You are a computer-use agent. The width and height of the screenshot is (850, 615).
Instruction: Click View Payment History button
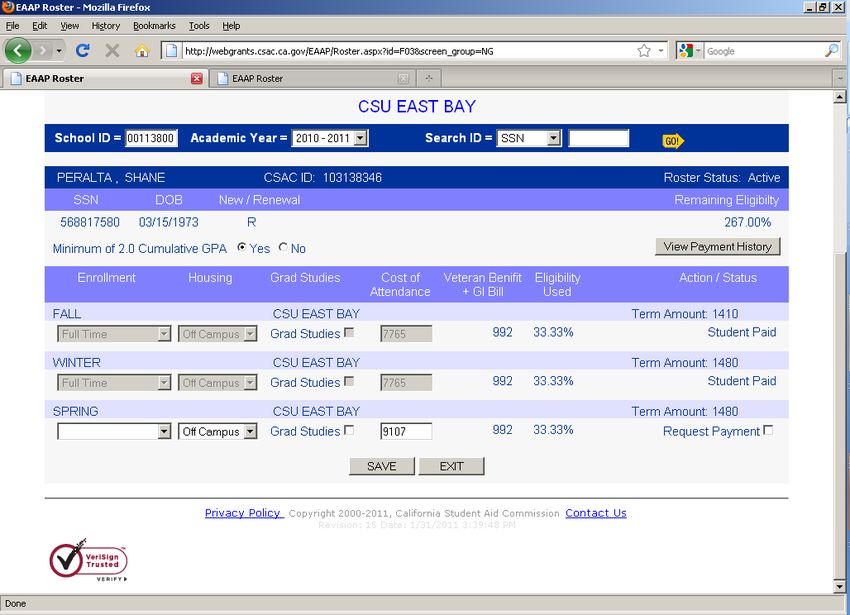pyautogui.click(x=718, y=247)
